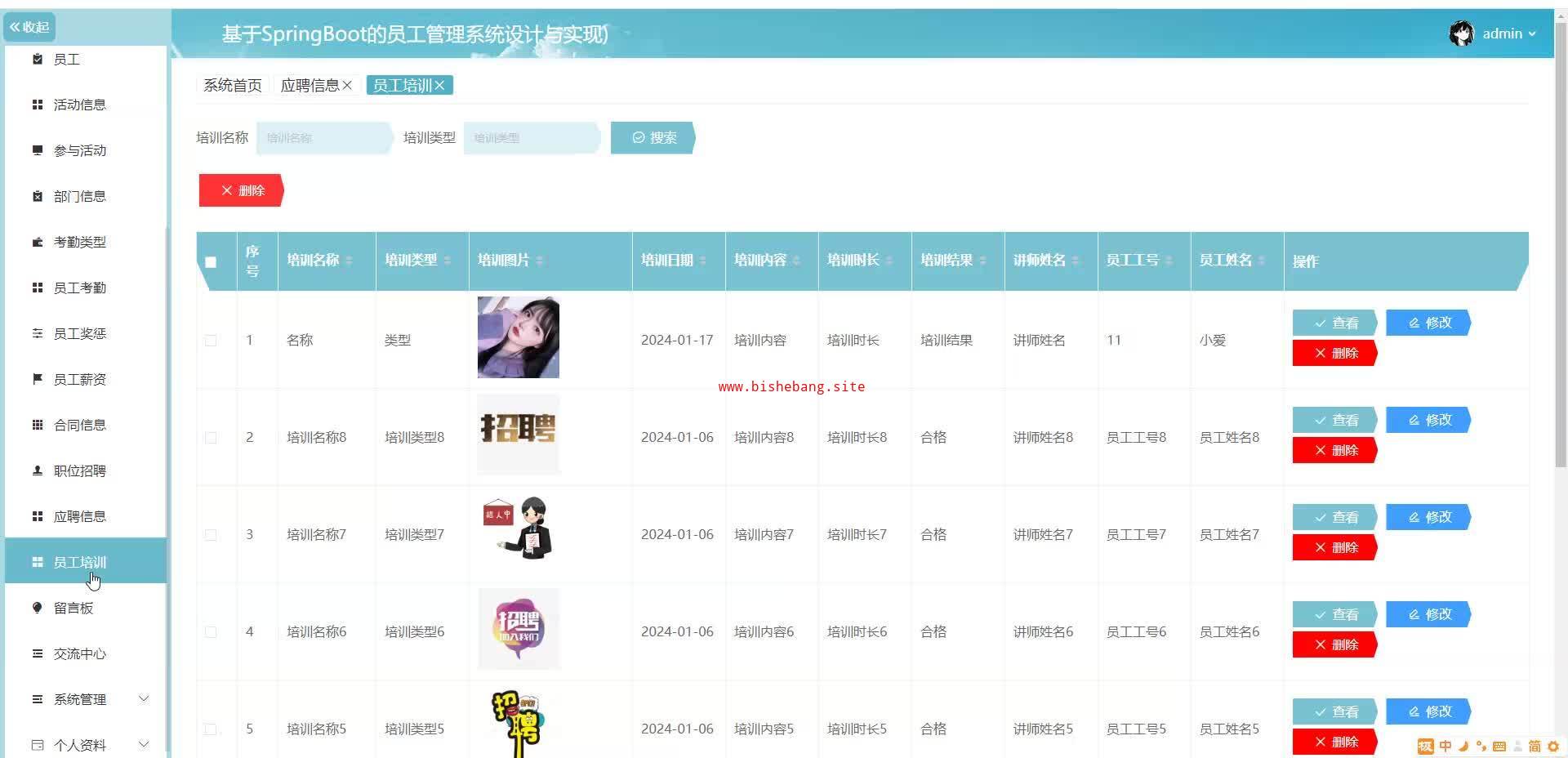Click the 活动信息 grid icon in sidebar
This screenshot has width=1568, height=758.
click(37, 105)
